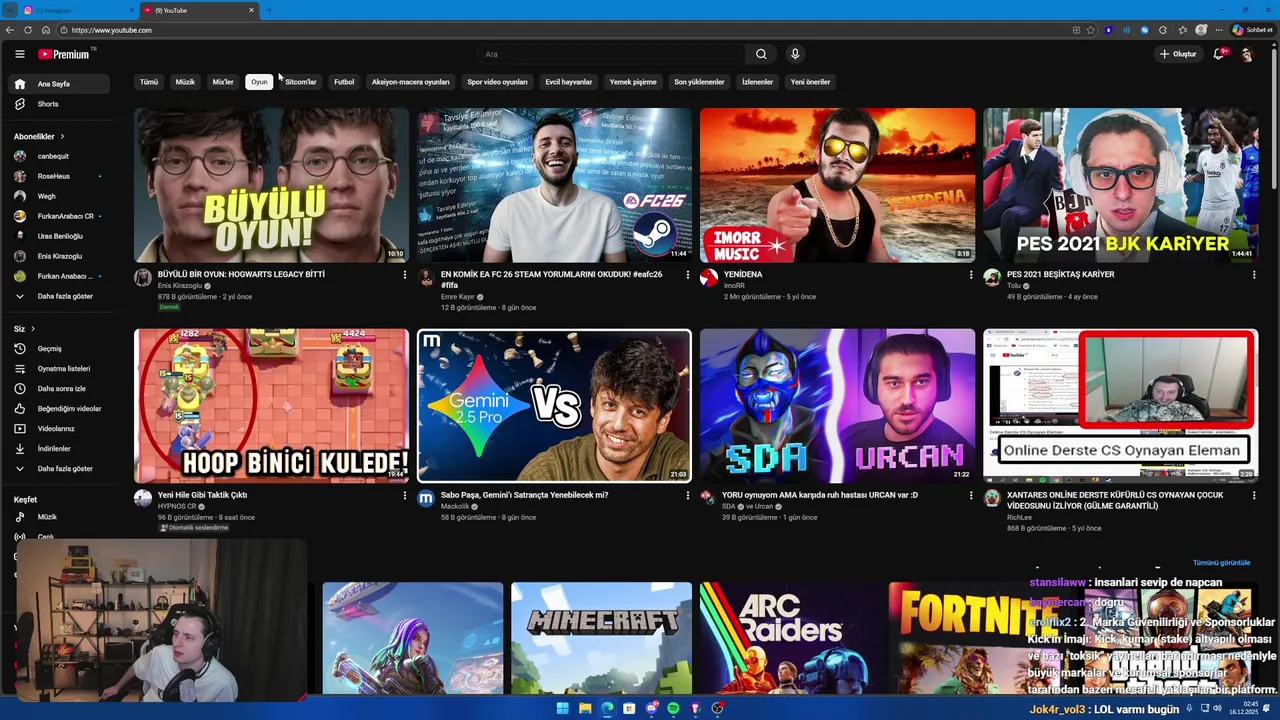Select the Evcil hayvanlar chip
The image size is (1280, 720).
[x=569, y=82]
